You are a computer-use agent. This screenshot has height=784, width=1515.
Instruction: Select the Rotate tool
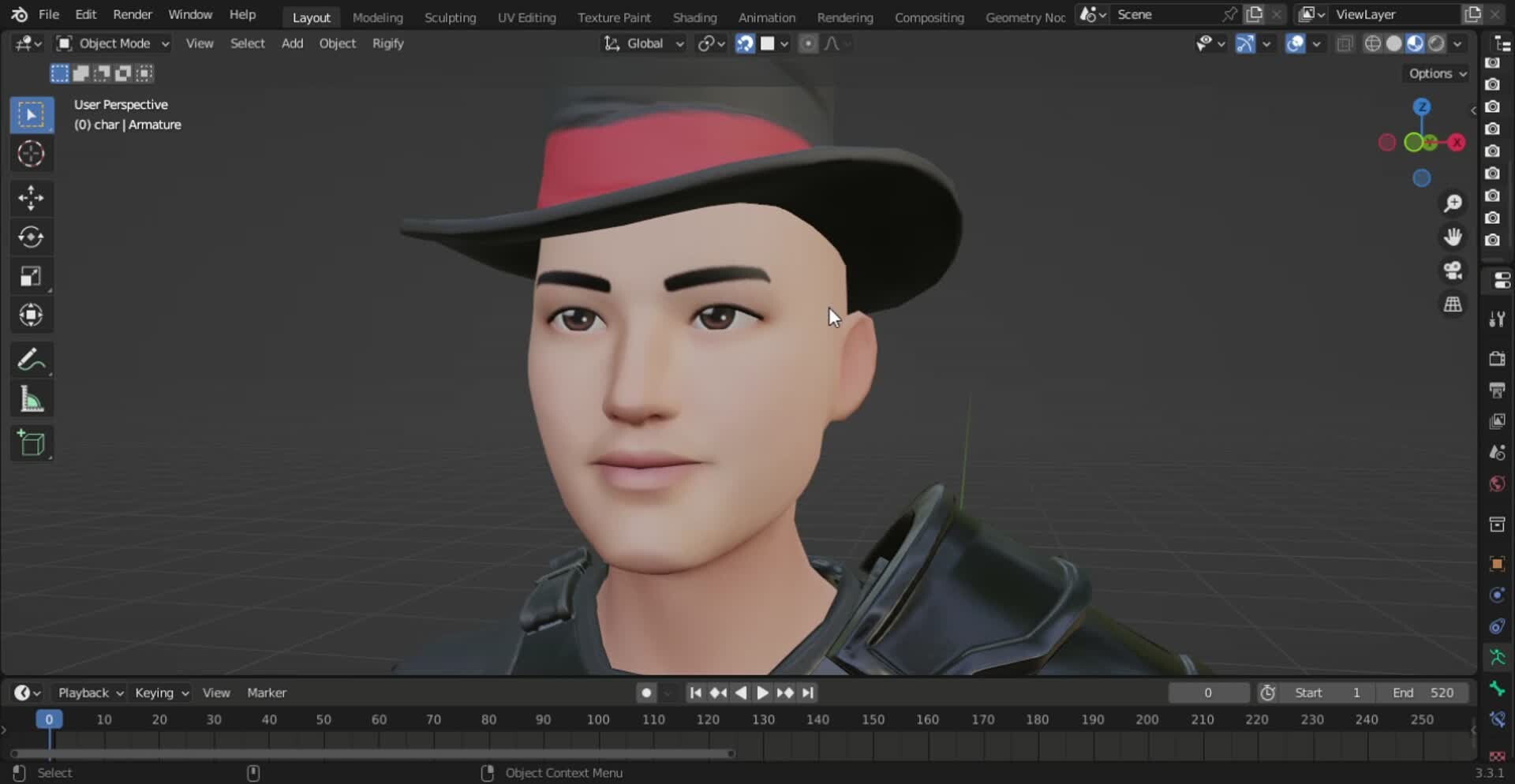tap(31, 237)
